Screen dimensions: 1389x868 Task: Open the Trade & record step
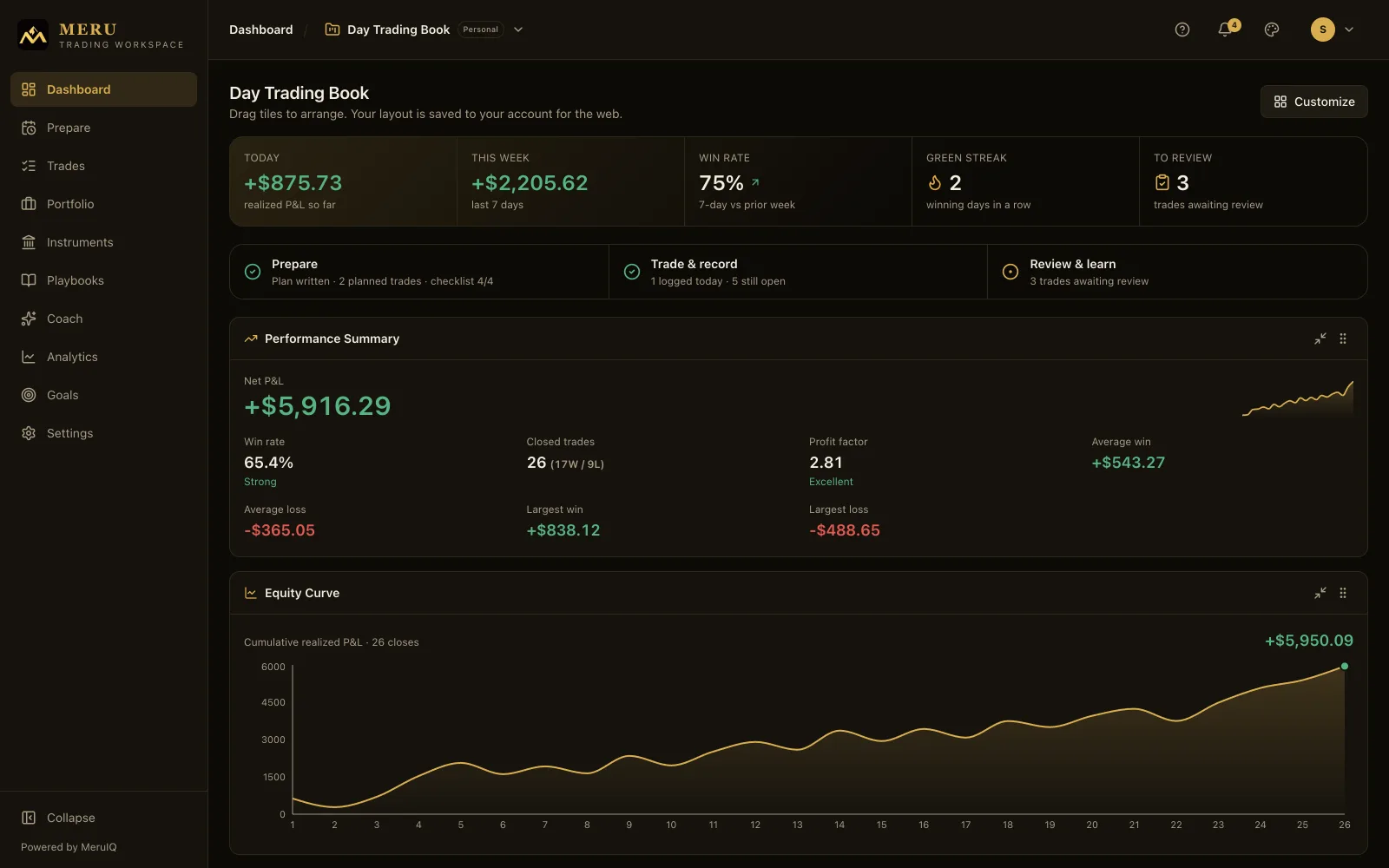(x=798, y=272)
